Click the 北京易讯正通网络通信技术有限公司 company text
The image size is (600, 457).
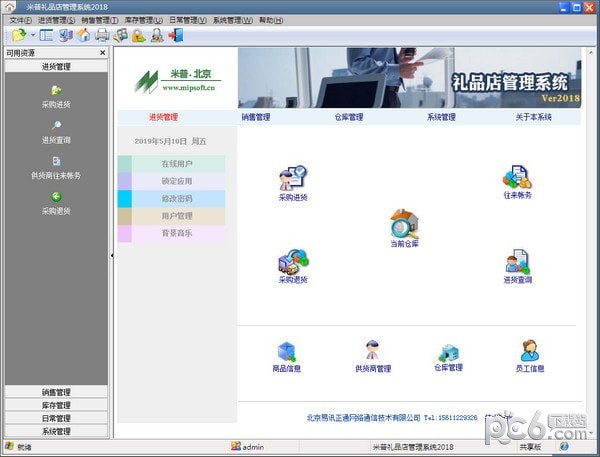pos(364,418)
